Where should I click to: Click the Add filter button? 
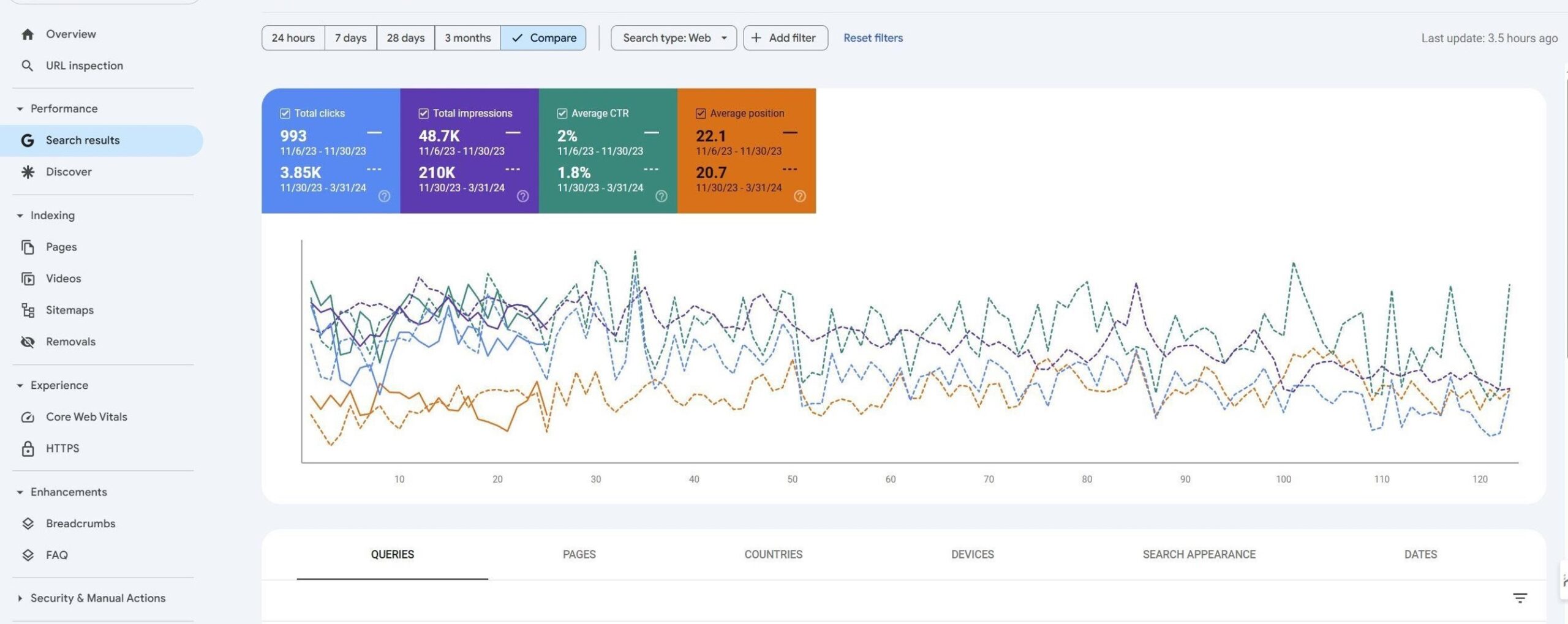pos(785,38)
